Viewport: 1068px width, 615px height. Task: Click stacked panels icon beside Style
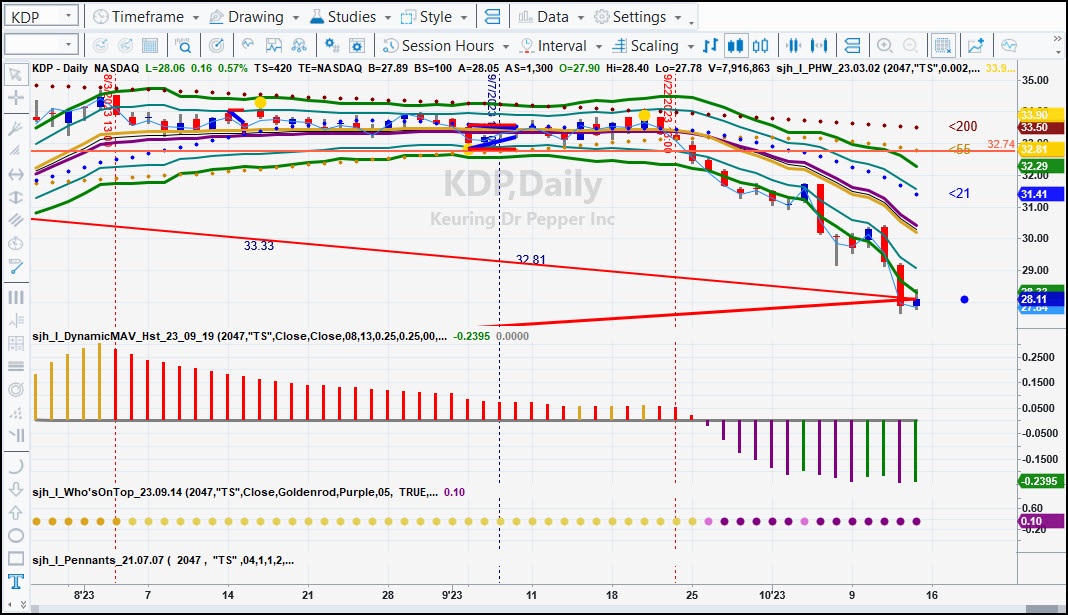point(492,16)
